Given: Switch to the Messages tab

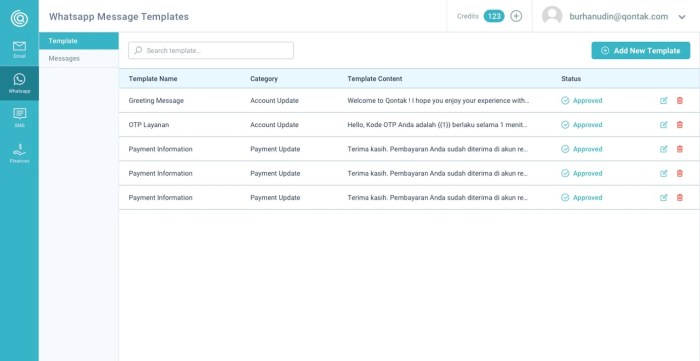Looking at the screenshot, I should [x=64, y=58].
